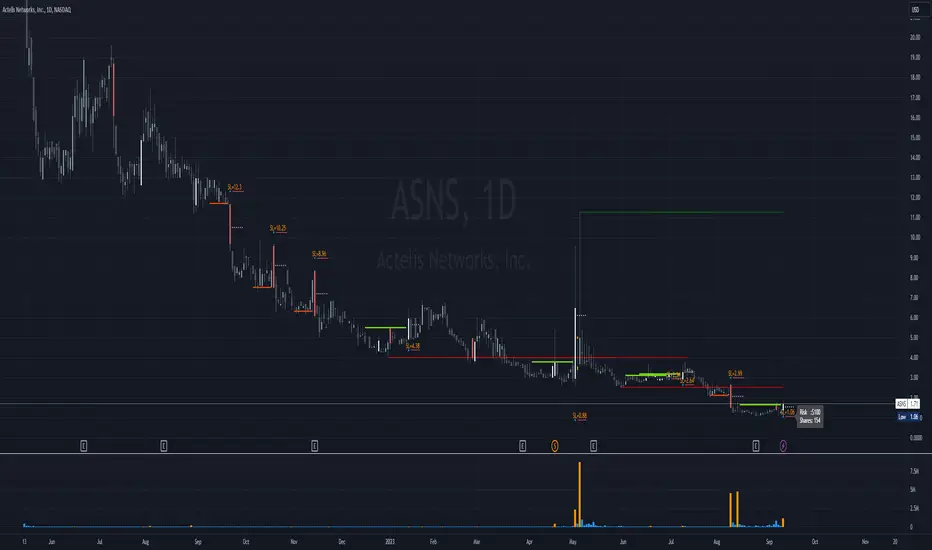Click the Feb label on time axis
932x550 pixels.
pyautogui.click(x=433, y=542)
